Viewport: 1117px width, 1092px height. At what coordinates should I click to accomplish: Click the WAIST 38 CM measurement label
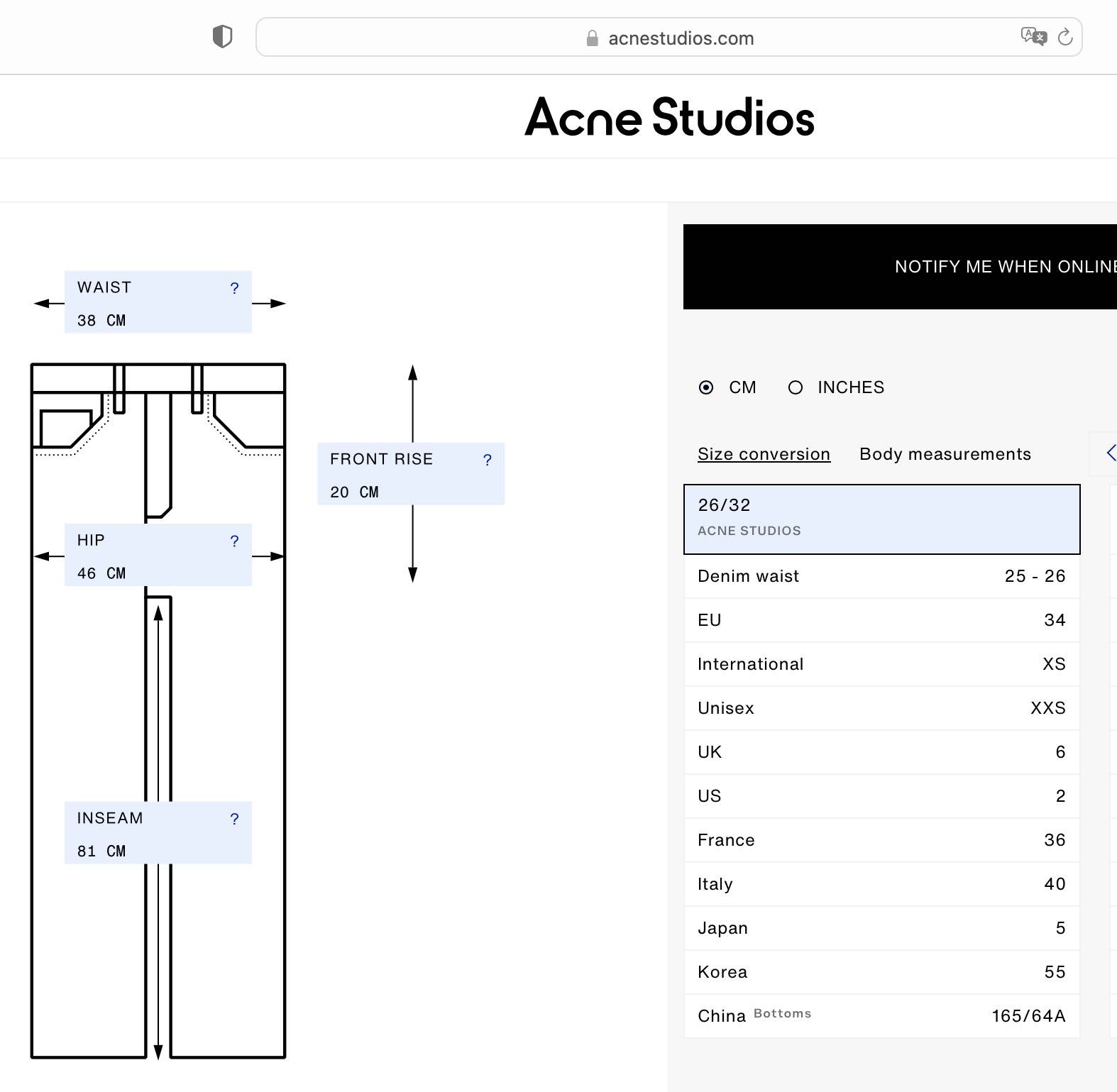pyautogui.click(x=158, y=302)
